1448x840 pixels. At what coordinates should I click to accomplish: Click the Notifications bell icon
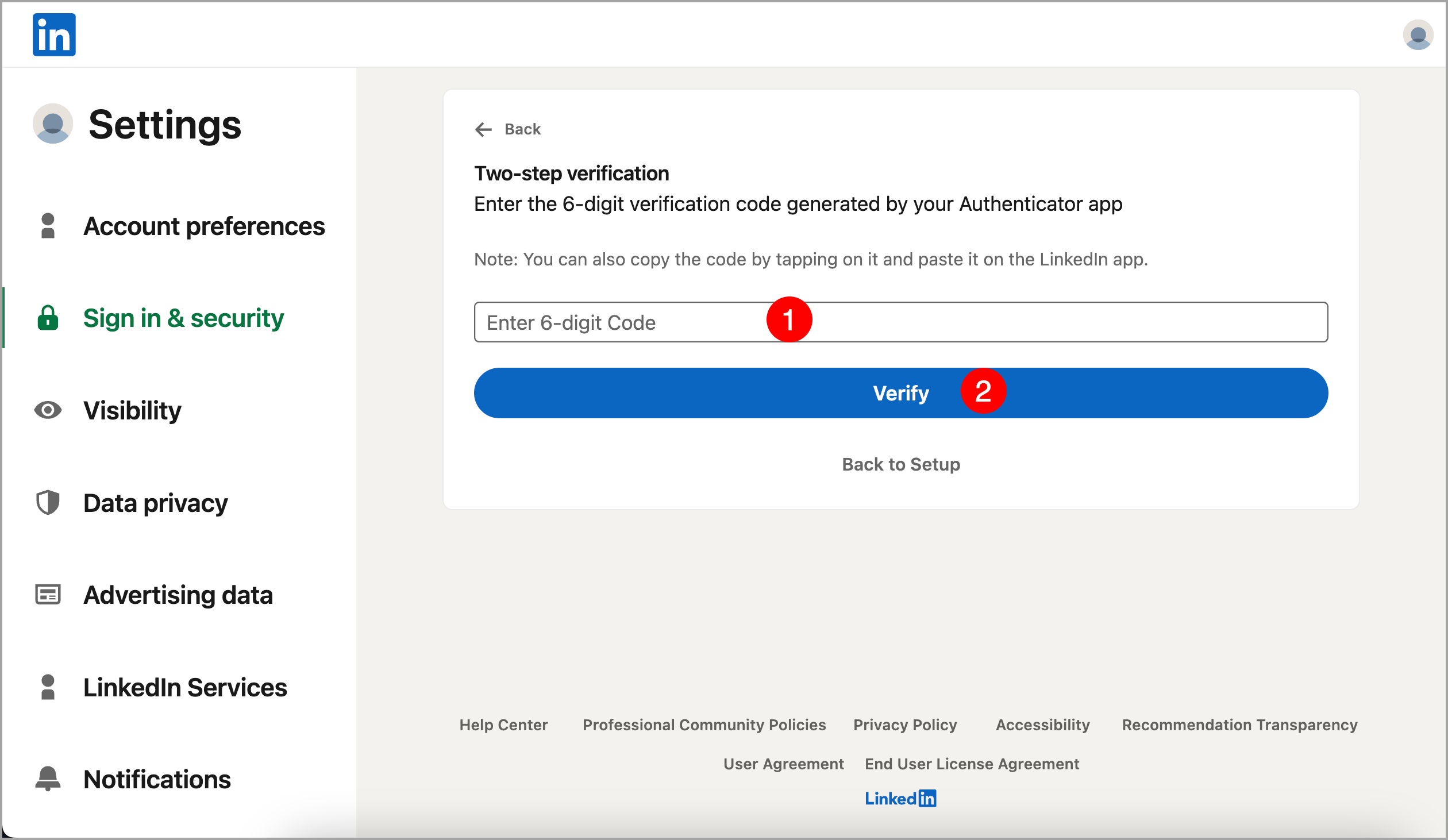coord(48,779)
